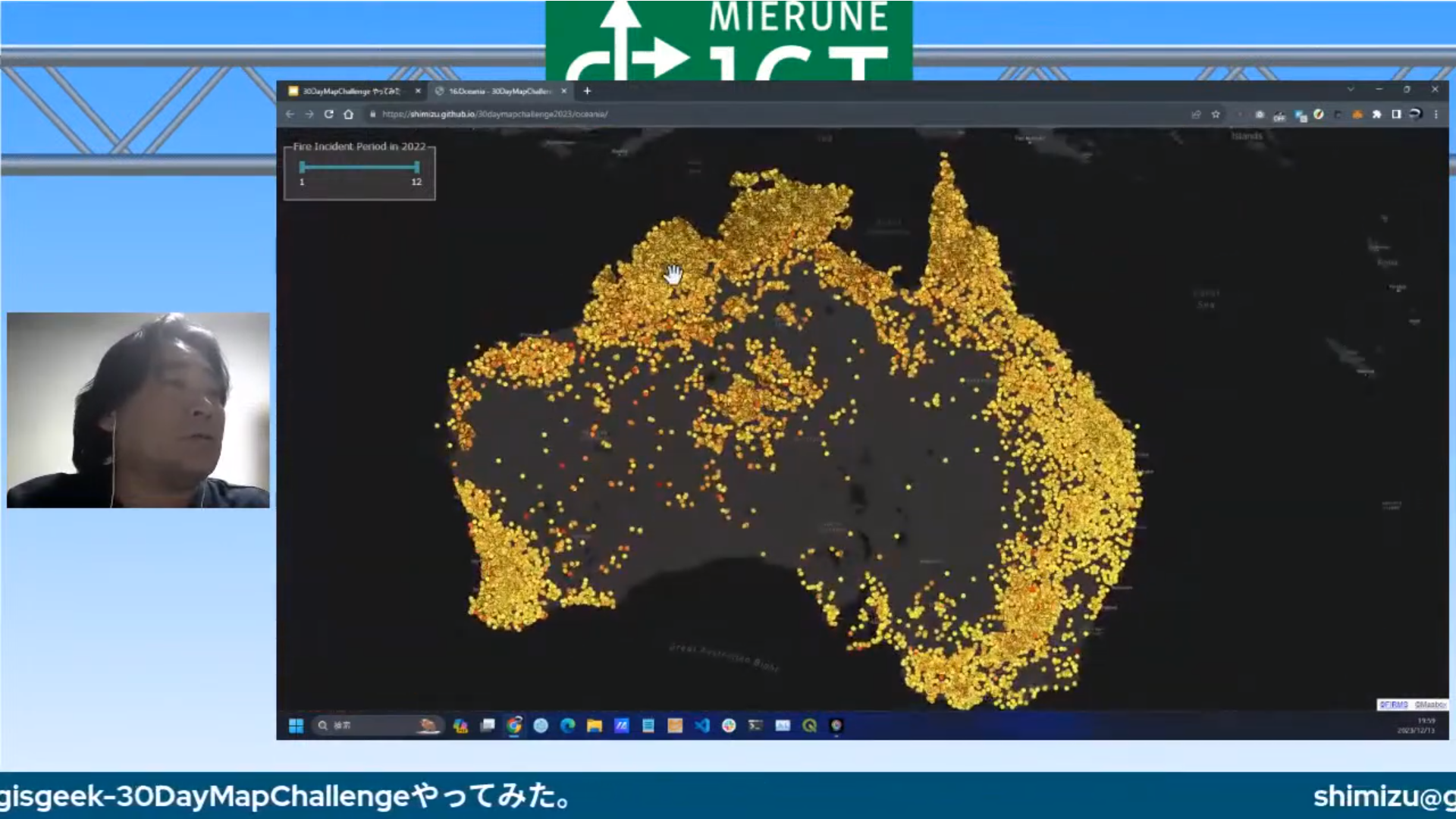Reload the page with the refresh icon

[329, 114]
